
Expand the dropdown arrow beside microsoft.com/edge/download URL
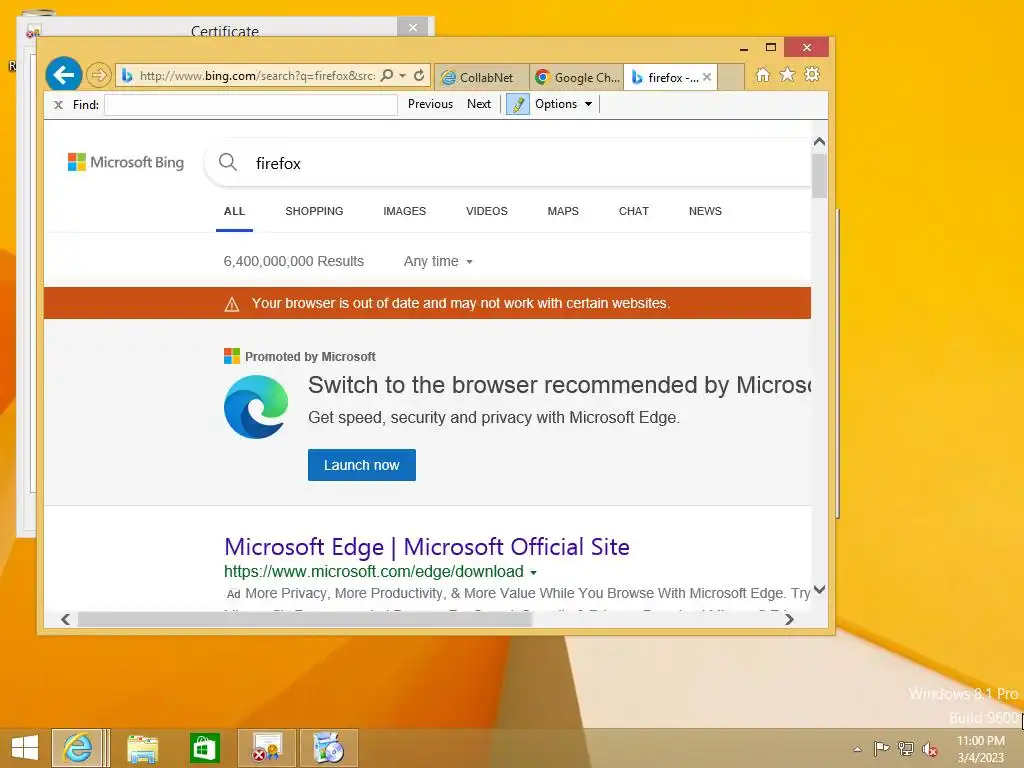pos(534,573)
